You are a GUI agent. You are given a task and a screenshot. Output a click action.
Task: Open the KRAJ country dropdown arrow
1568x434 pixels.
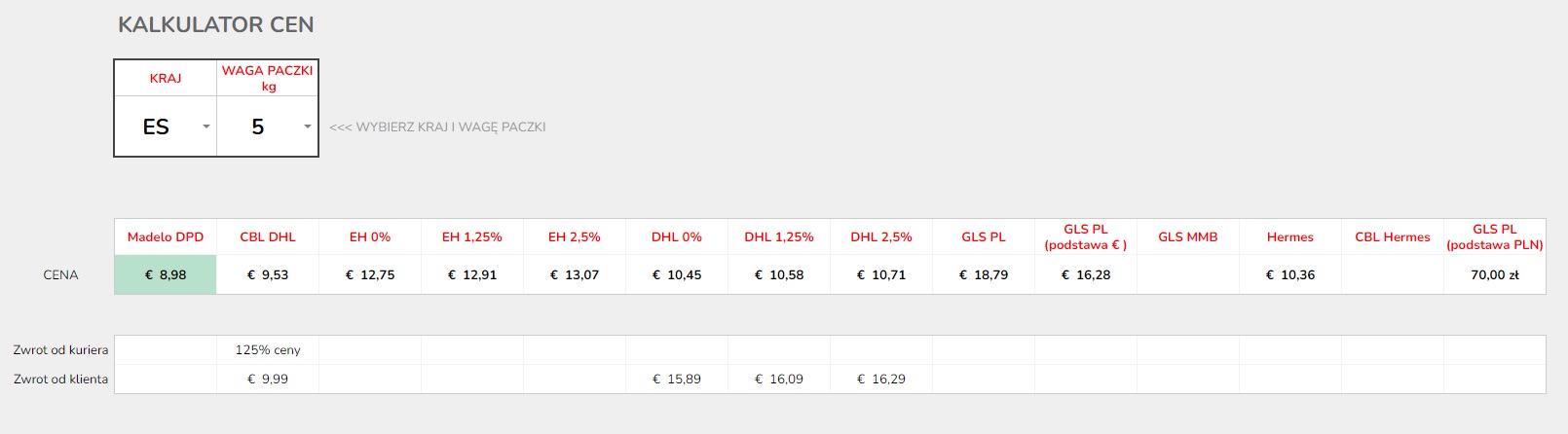pos(205,127)
